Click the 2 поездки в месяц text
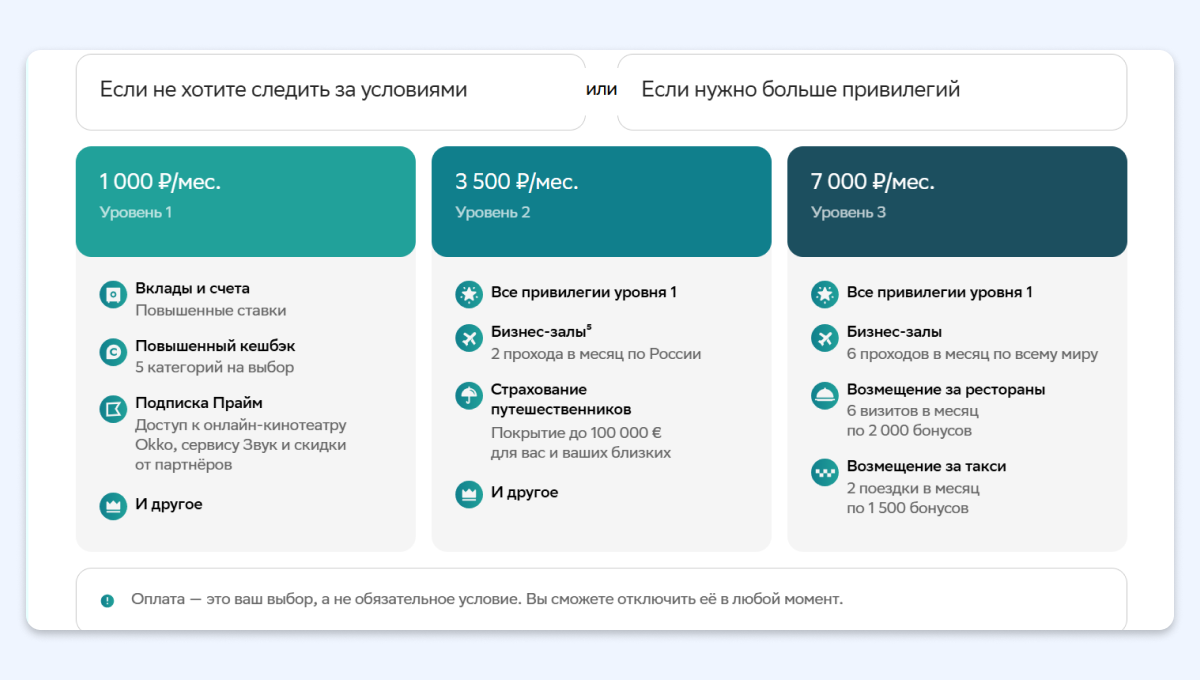This screenshot has width=1200, height=680. [x=913, y=489]
